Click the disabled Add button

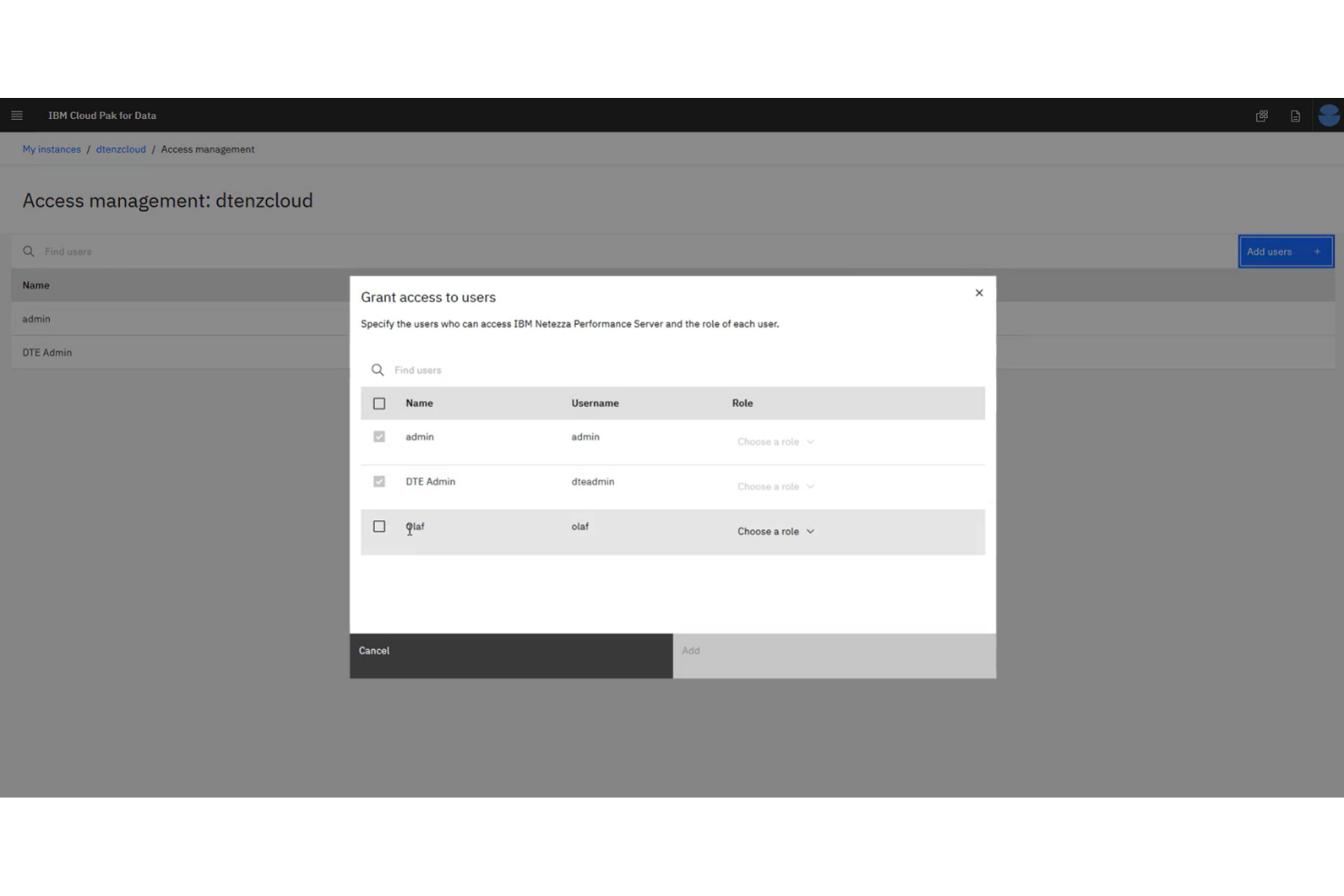click(834, 655)
